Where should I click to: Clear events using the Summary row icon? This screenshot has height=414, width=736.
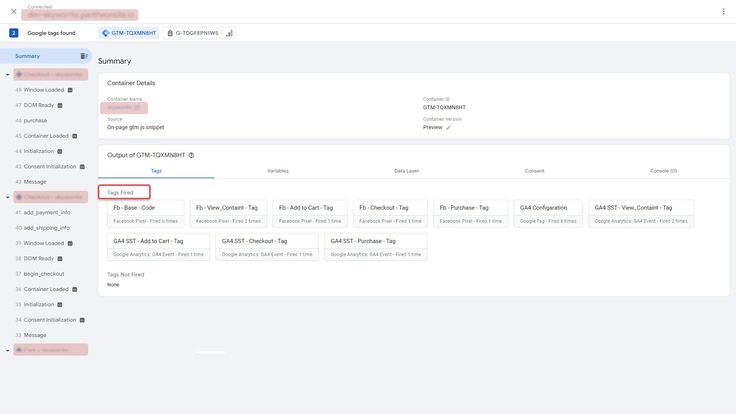(x=84, y=56)
